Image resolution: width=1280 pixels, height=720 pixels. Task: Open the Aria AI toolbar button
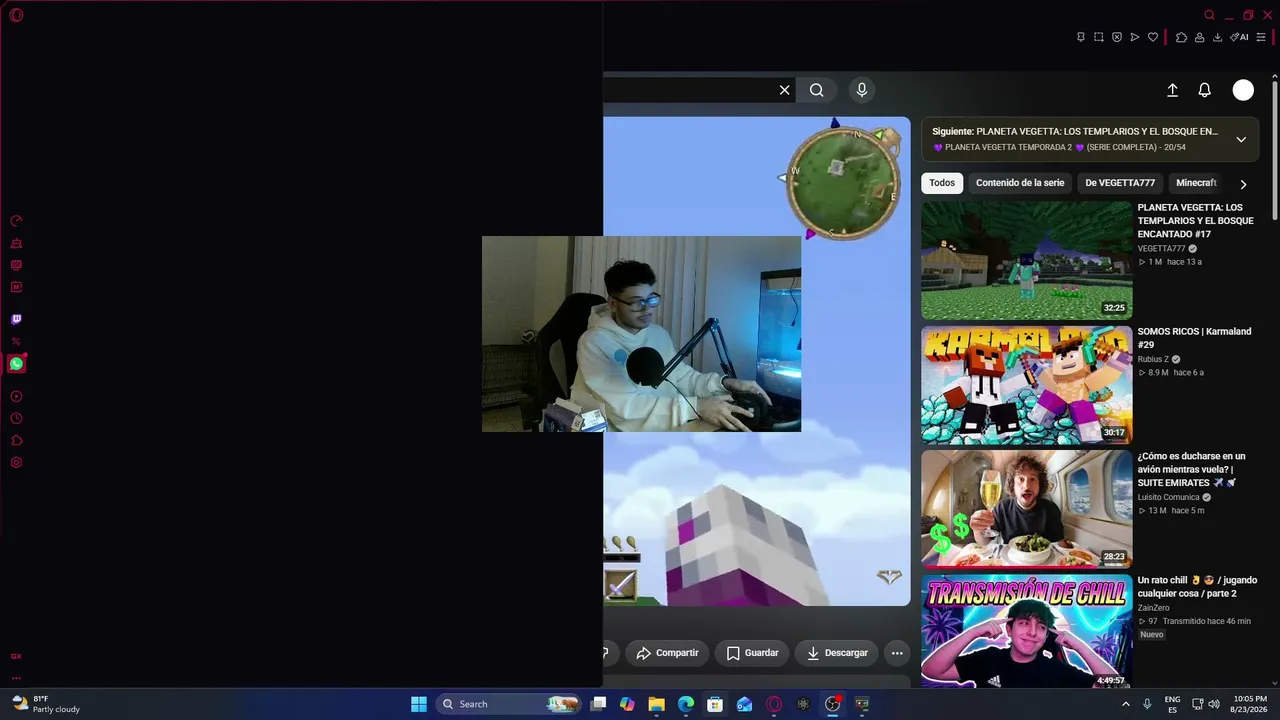[x=1240, y=37]
